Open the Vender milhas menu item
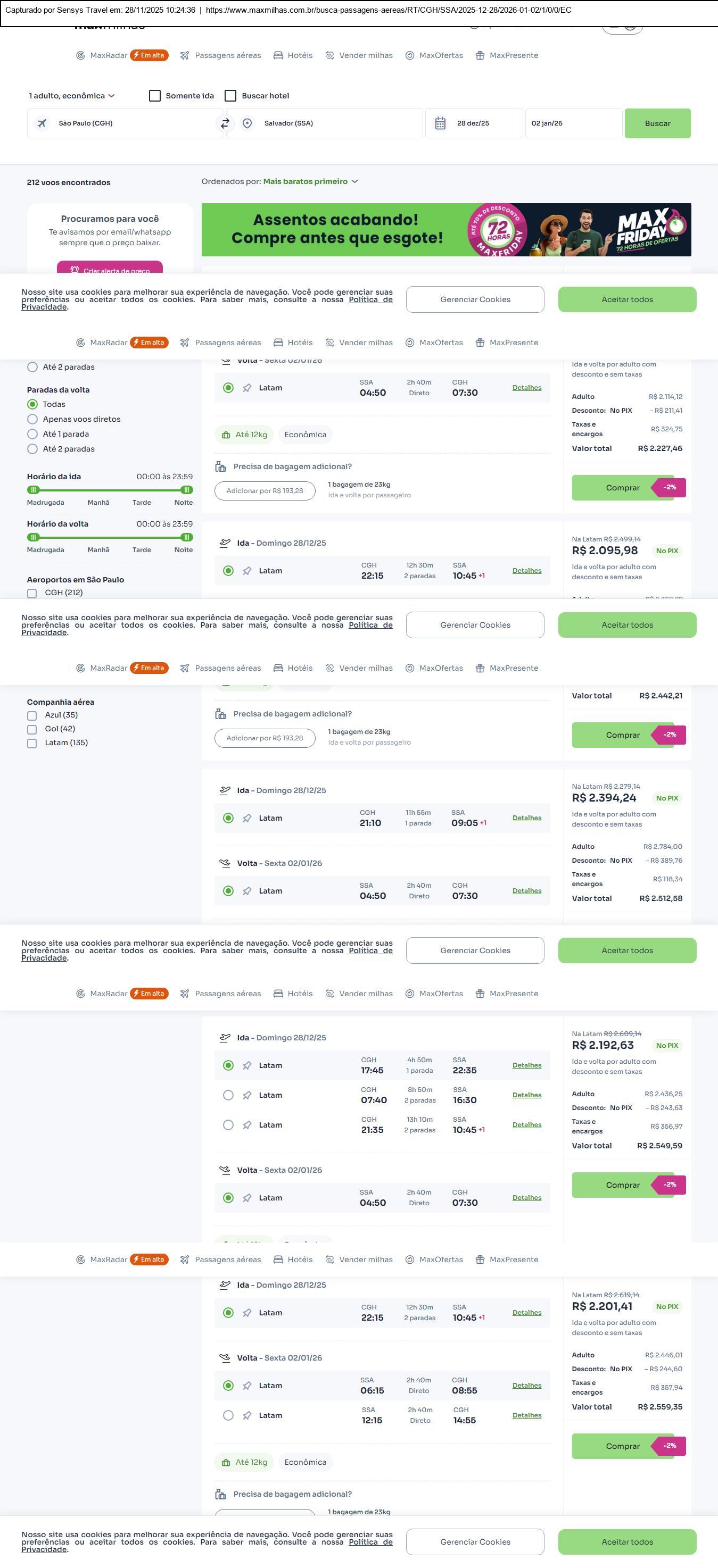 (359, 55)
